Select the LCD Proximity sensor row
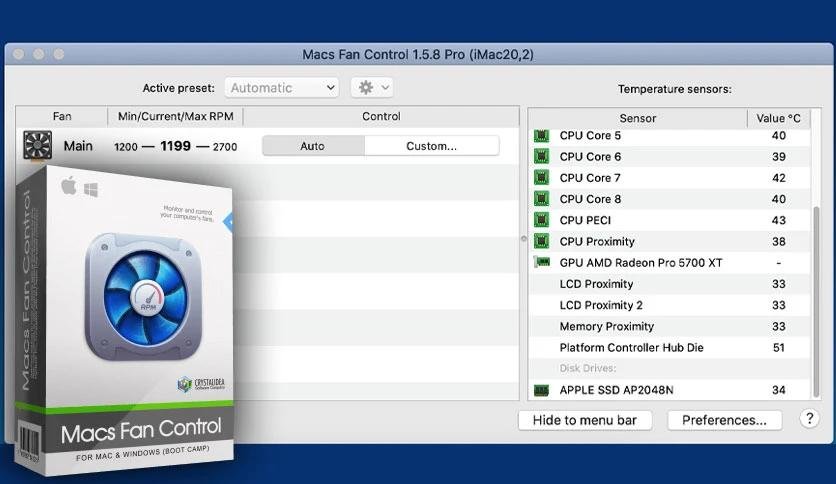 [670, 284]
